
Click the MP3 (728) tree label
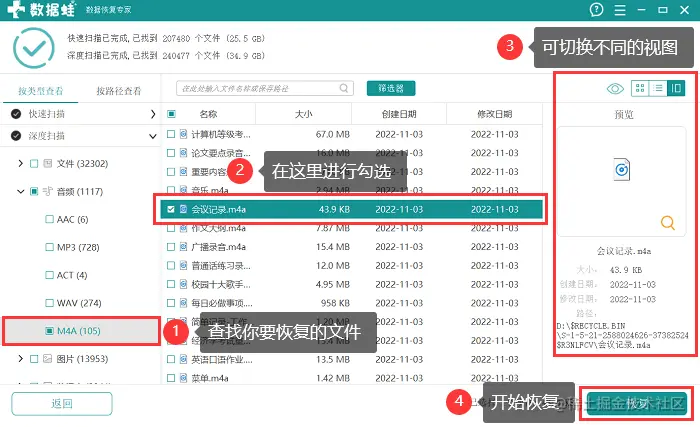point(78,247)
